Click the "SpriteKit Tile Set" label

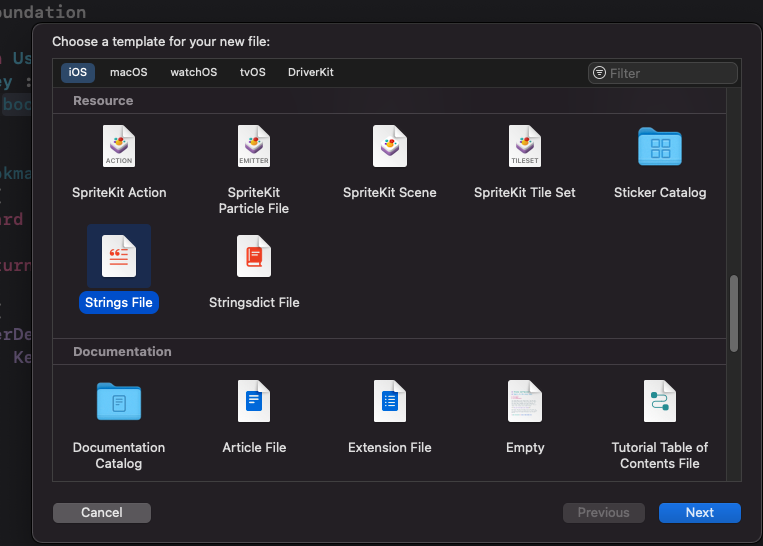[x=525, y=193]
